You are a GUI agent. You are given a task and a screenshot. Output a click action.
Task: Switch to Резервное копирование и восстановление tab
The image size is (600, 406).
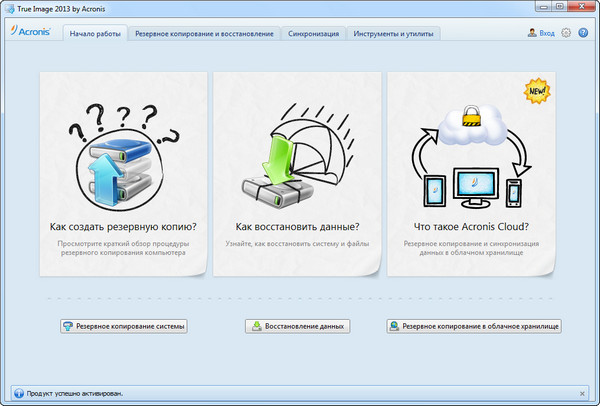pyautogui.click(x=203, y=33)
